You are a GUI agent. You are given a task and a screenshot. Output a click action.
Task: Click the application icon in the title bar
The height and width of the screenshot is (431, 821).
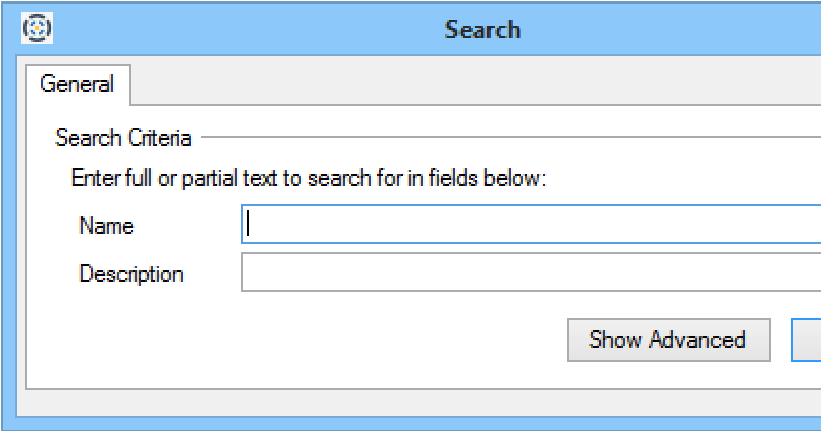(x=37, y=28)
